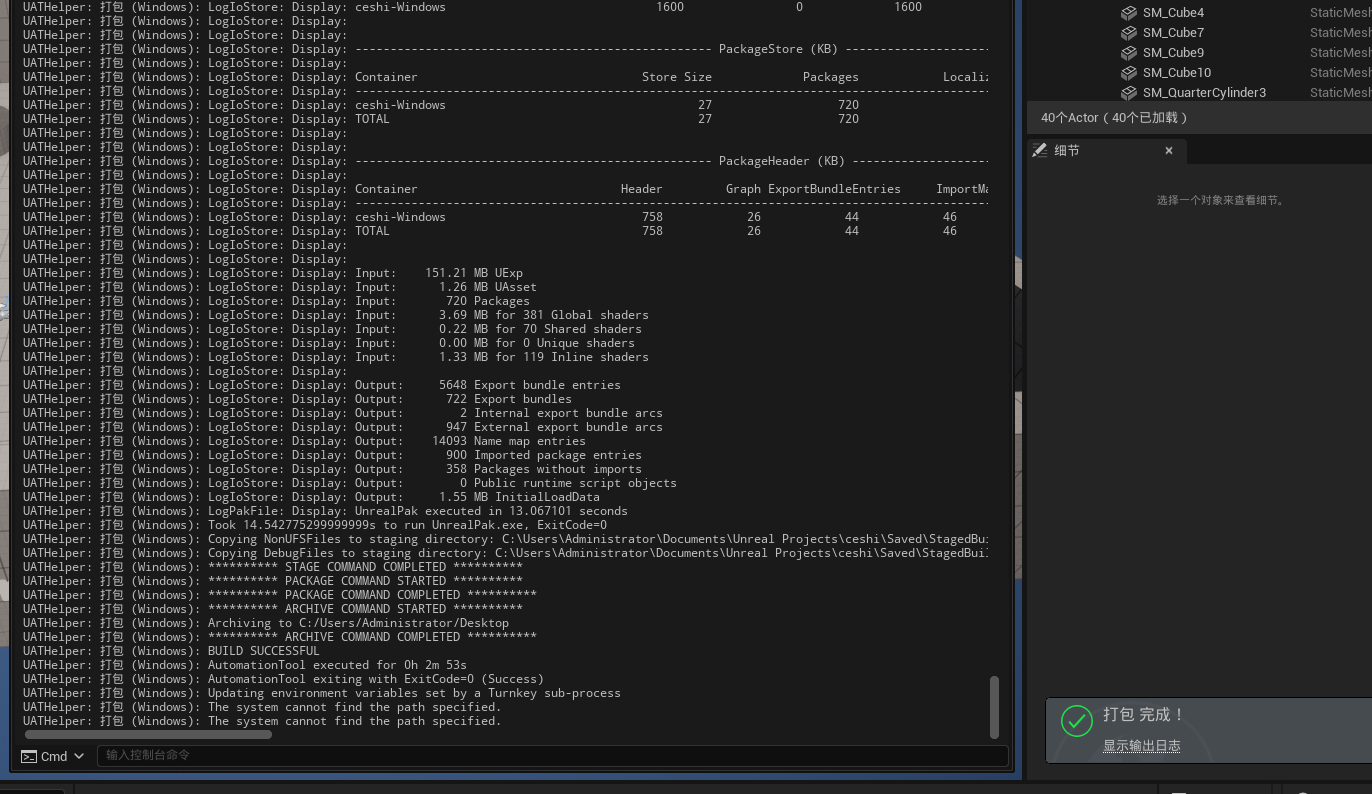Image resolution: width=1372 pixels, height=794 pixels.
Task: Click the PackageHeader (KB) section heading
Action: (782, 161)
